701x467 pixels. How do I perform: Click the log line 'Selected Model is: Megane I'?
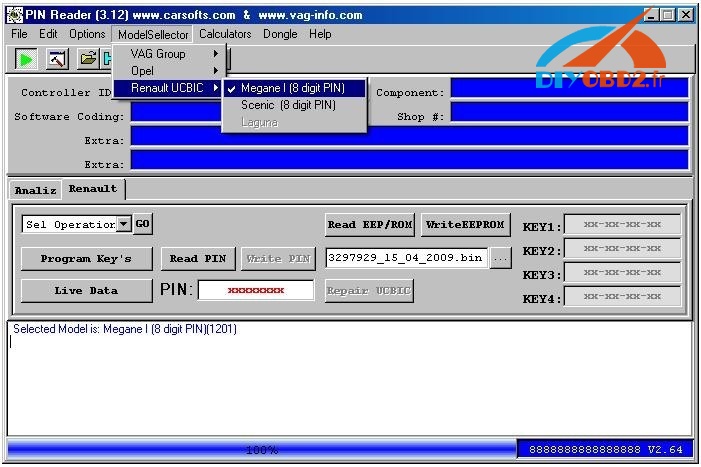[x=125, y=329]
